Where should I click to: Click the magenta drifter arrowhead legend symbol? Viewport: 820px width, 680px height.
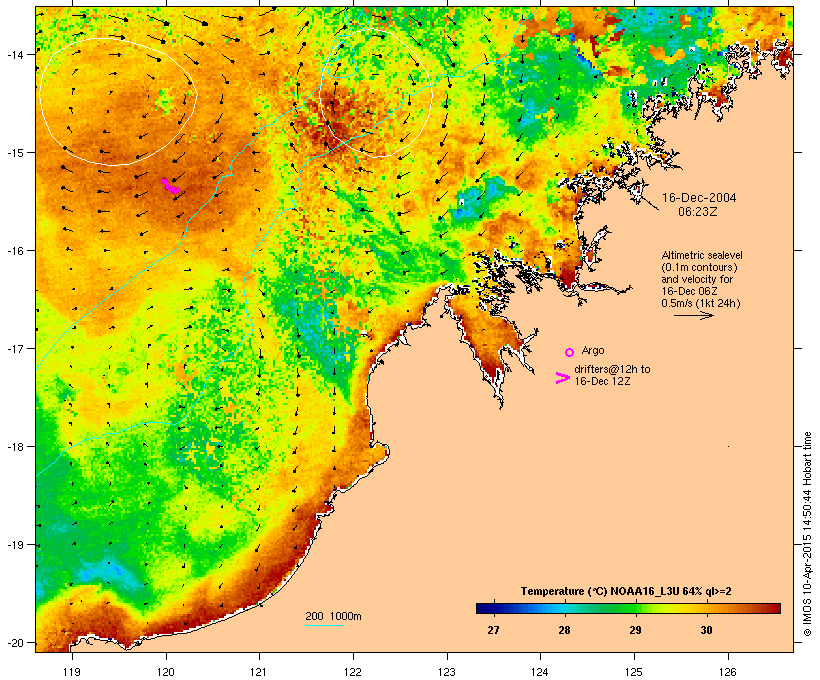point(563,378)
